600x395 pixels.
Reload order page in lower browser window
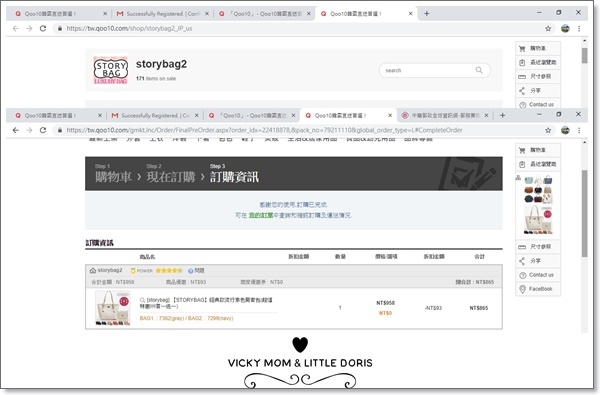coord(43,130)
